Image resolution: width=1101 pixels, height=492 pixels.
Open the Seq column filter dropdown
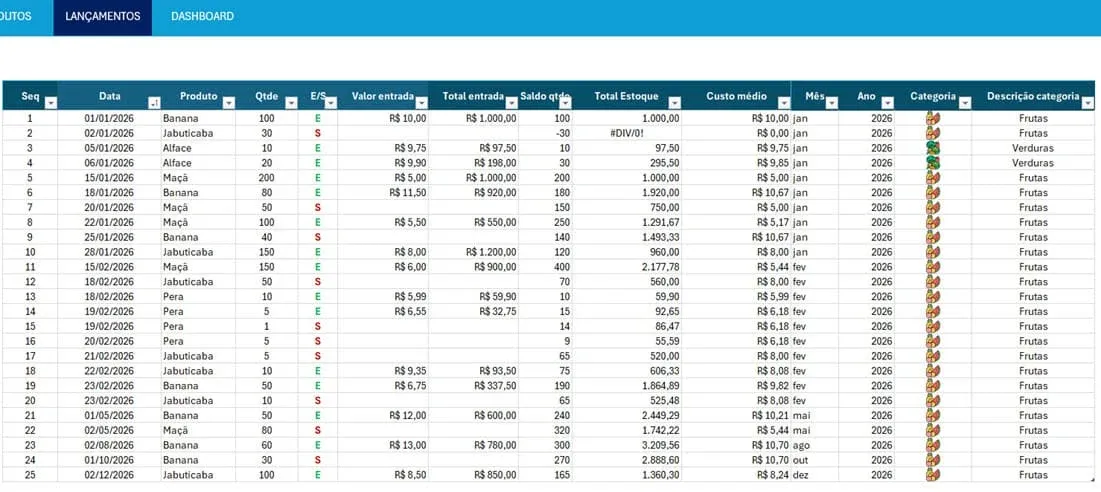pos(51,103)
